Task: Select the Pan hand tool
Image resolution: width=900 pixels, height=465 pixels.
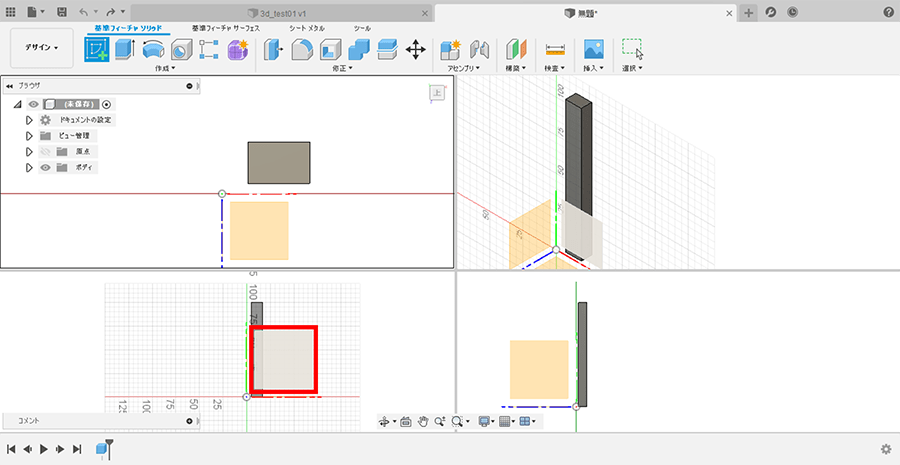Action: (x=423, y=422)
